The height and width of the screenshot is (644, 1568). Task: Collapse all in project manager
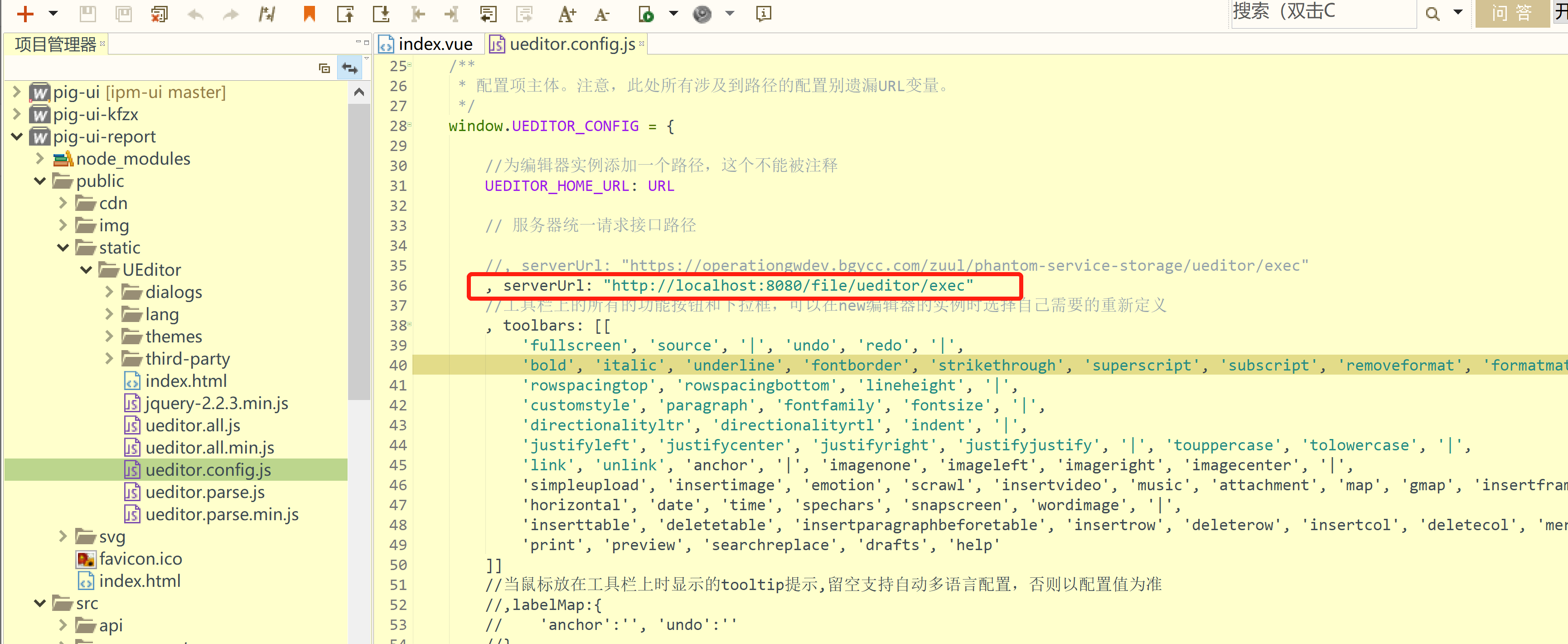324,68
